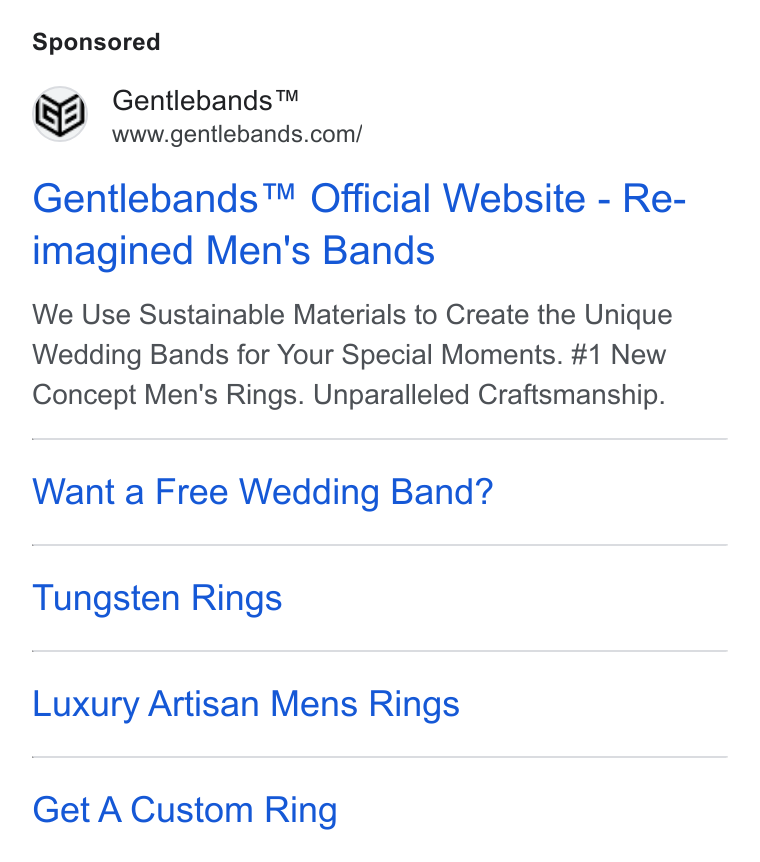Click the Sponsored label

coord(96,42)
